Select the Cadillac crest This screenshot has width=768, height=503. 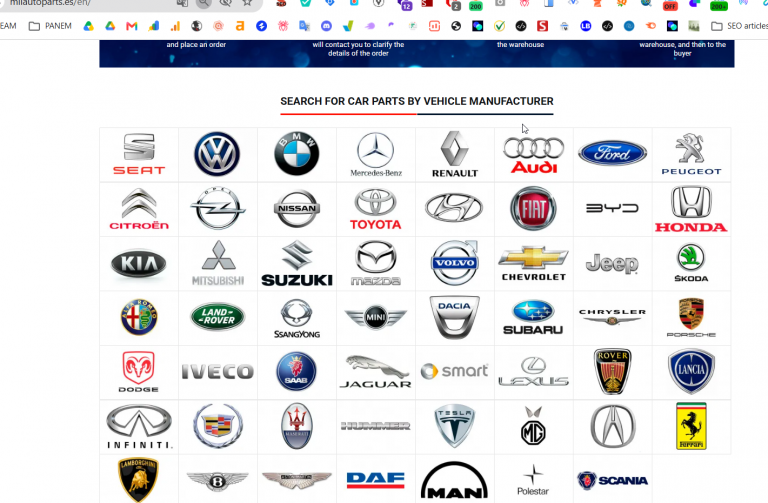217,426
